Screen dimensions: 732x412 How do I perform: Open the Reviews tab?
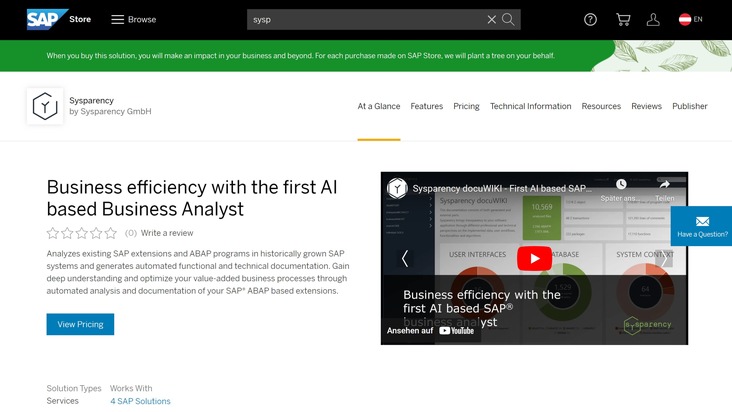[646, 106]
